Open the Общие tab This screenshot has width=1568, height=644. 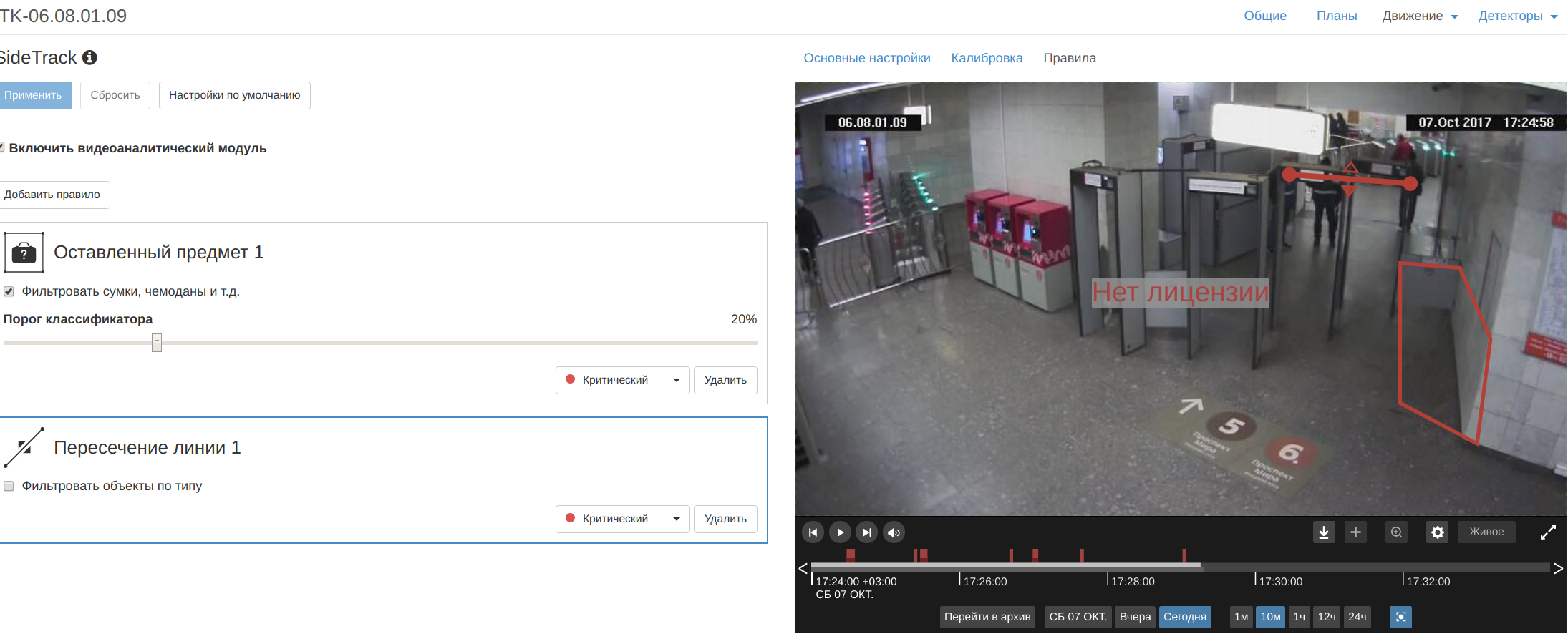(1265, 16)
